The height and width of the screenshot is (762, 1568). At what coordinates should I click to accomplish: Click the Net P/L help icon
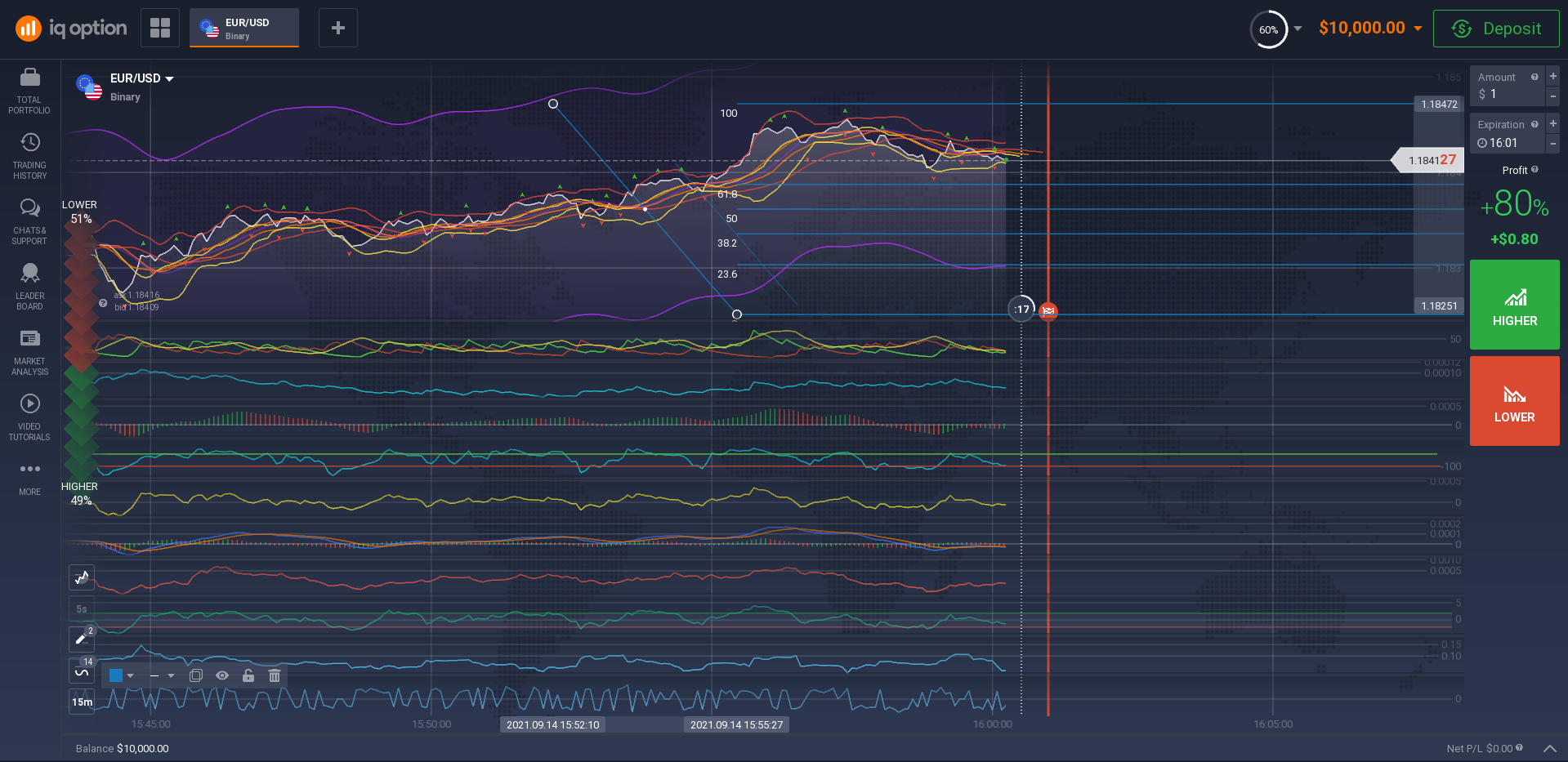click(x=1519, y=747)
